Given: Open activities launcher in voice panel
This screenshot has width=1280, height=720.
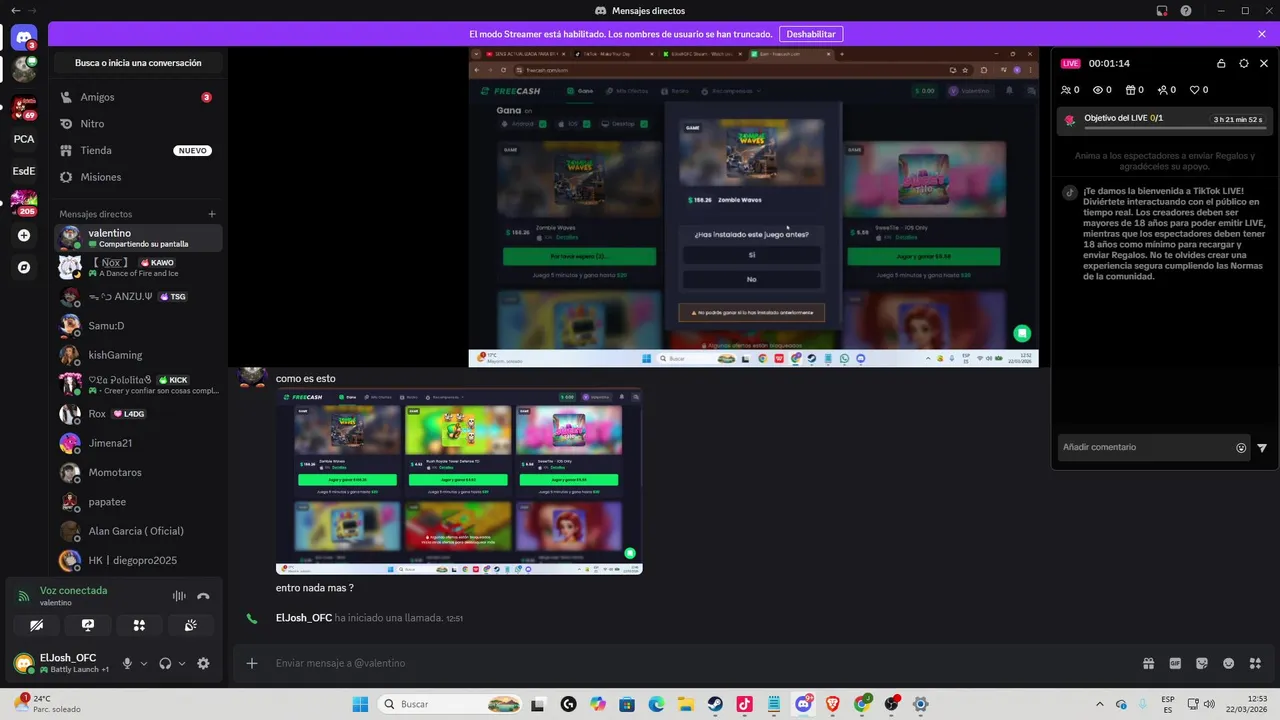Looking at the screenshot, I should (x=139, y=625).
